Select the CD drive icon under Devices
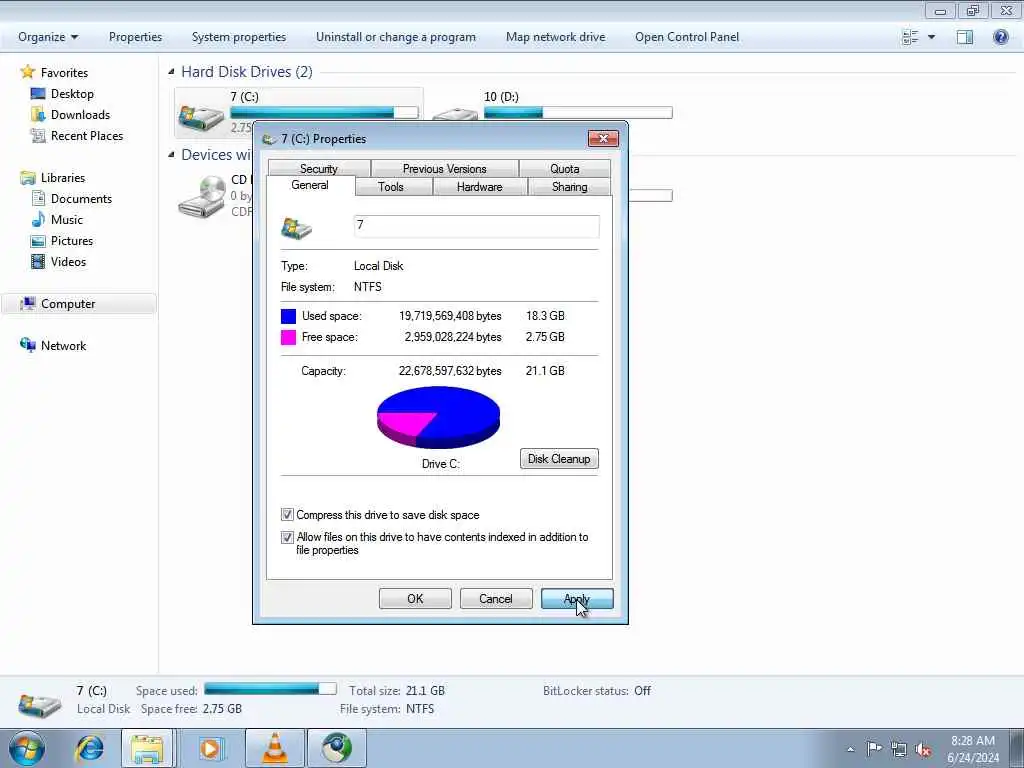Screen dimensions: 1024x768 tap(202, 197)
